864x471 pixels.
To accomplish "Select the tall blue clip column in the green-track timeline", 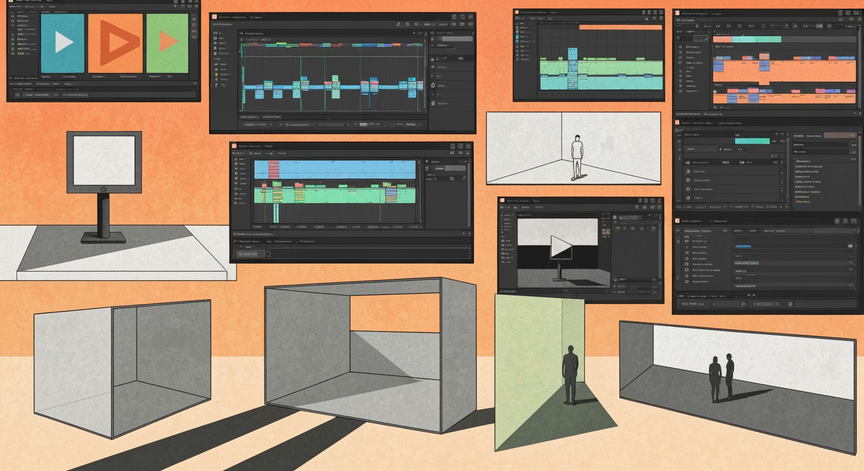I will coord(572,68).
